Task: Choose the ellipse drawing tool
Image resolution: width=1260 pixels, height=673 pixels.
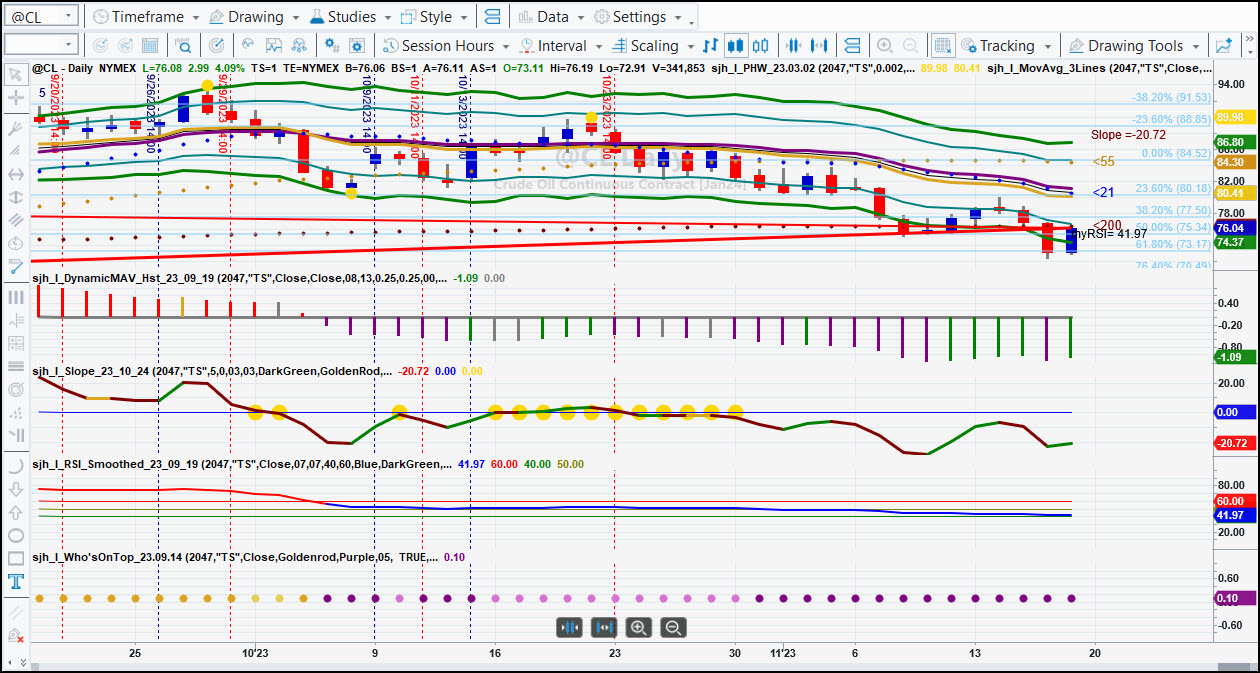Action: point(15,535)
